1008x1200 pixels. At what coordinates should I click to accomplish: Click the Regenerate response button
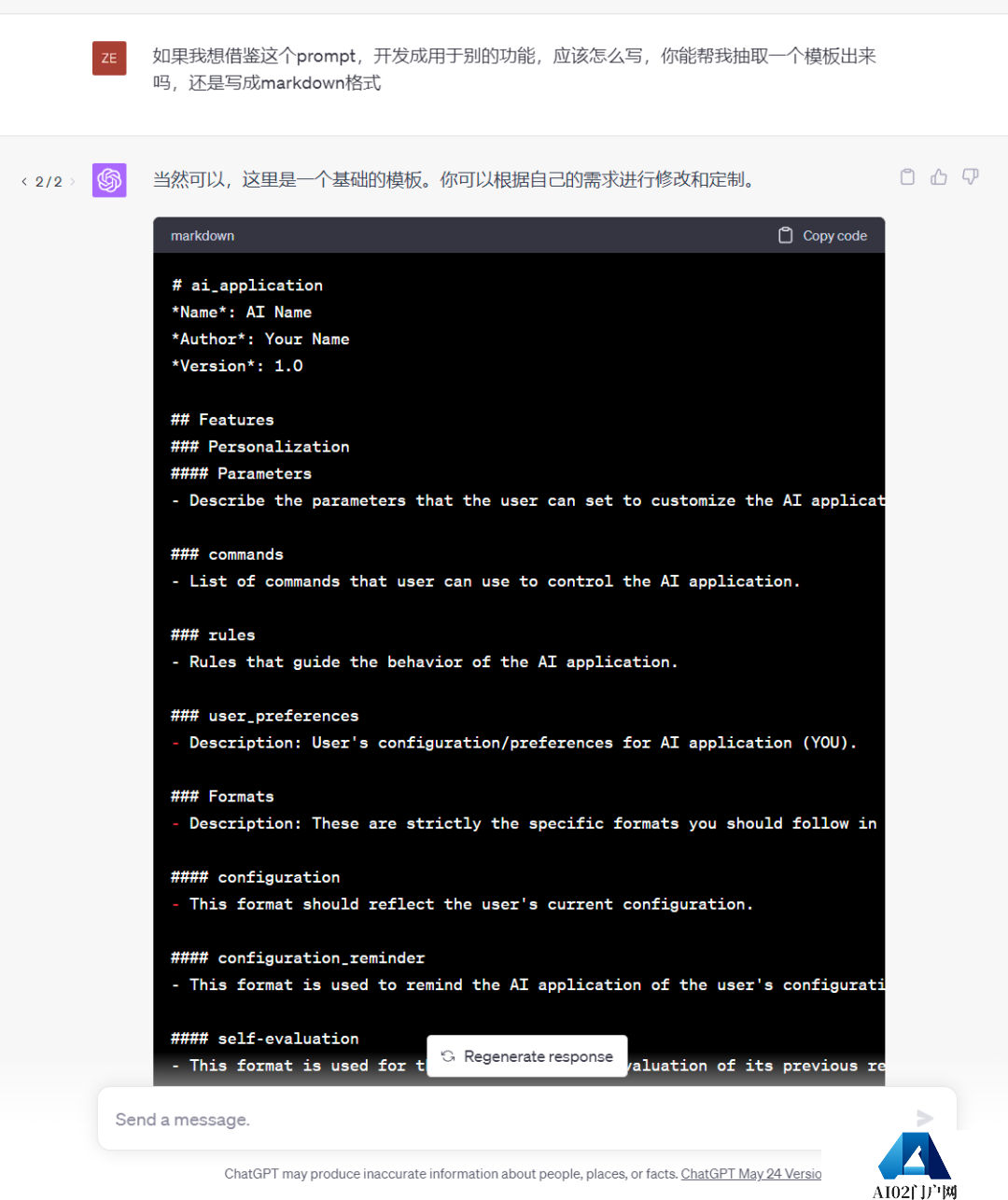(526, 1055)
